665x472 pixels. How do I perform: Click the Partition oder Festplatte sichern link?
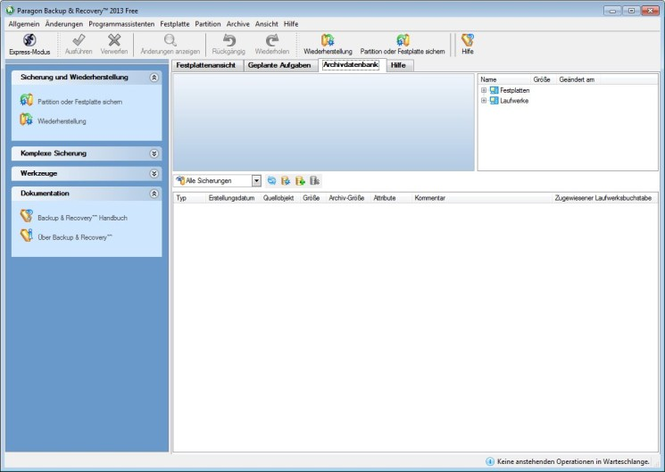pyautogui.click(x=80, y=102)
